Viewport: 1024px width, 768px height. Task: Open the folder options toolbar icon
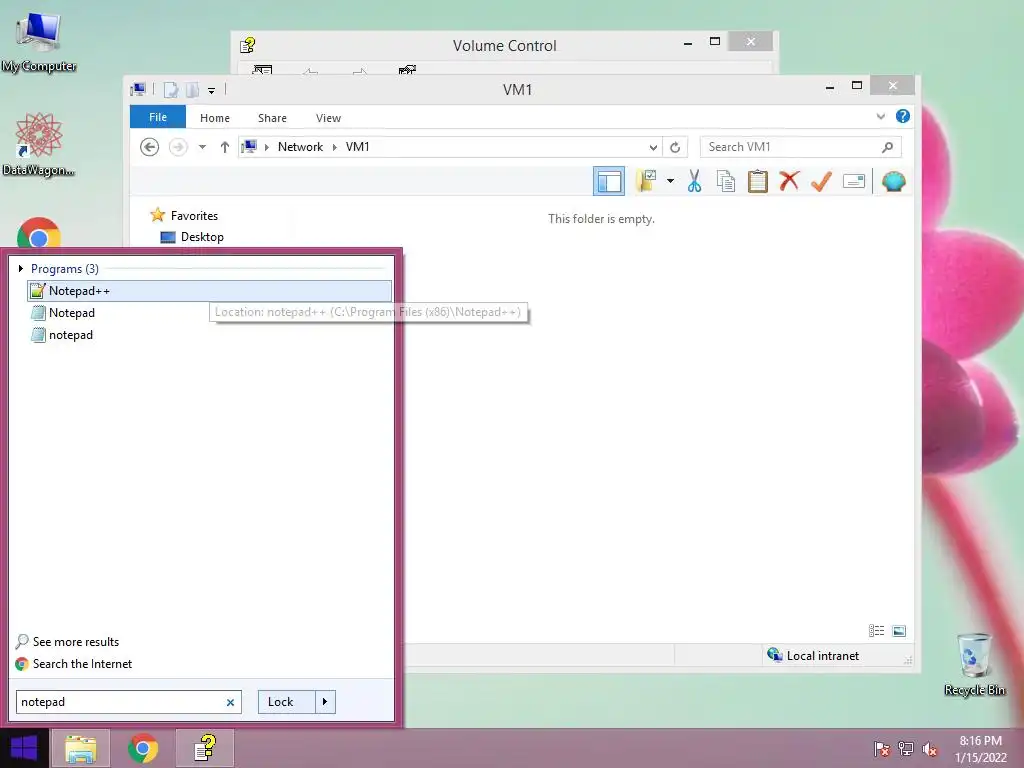coord(646,181)
